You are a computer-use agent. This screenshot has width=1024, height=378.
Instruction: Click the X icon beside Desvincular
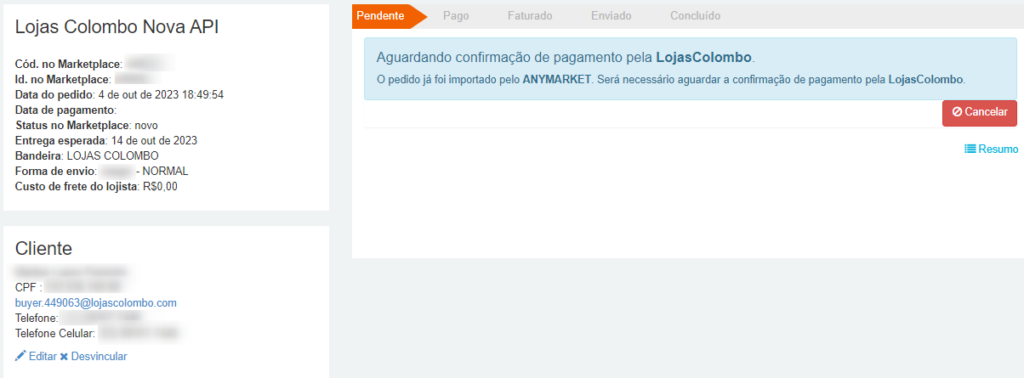(64, 356)
